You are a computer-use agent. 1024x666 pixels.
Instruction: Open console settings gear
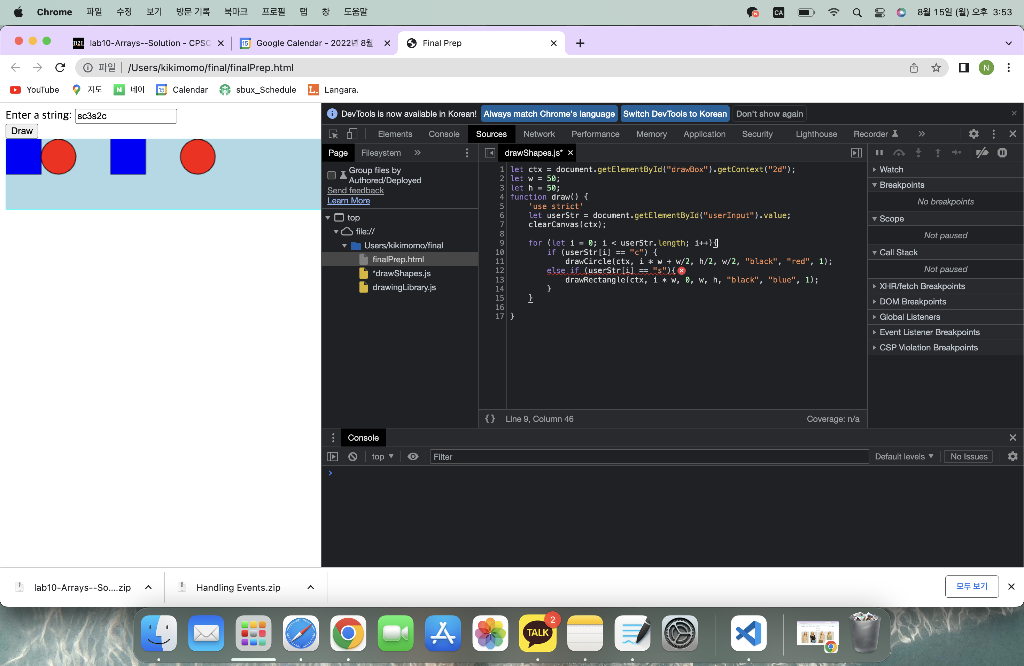click(x=1013, y=457)
